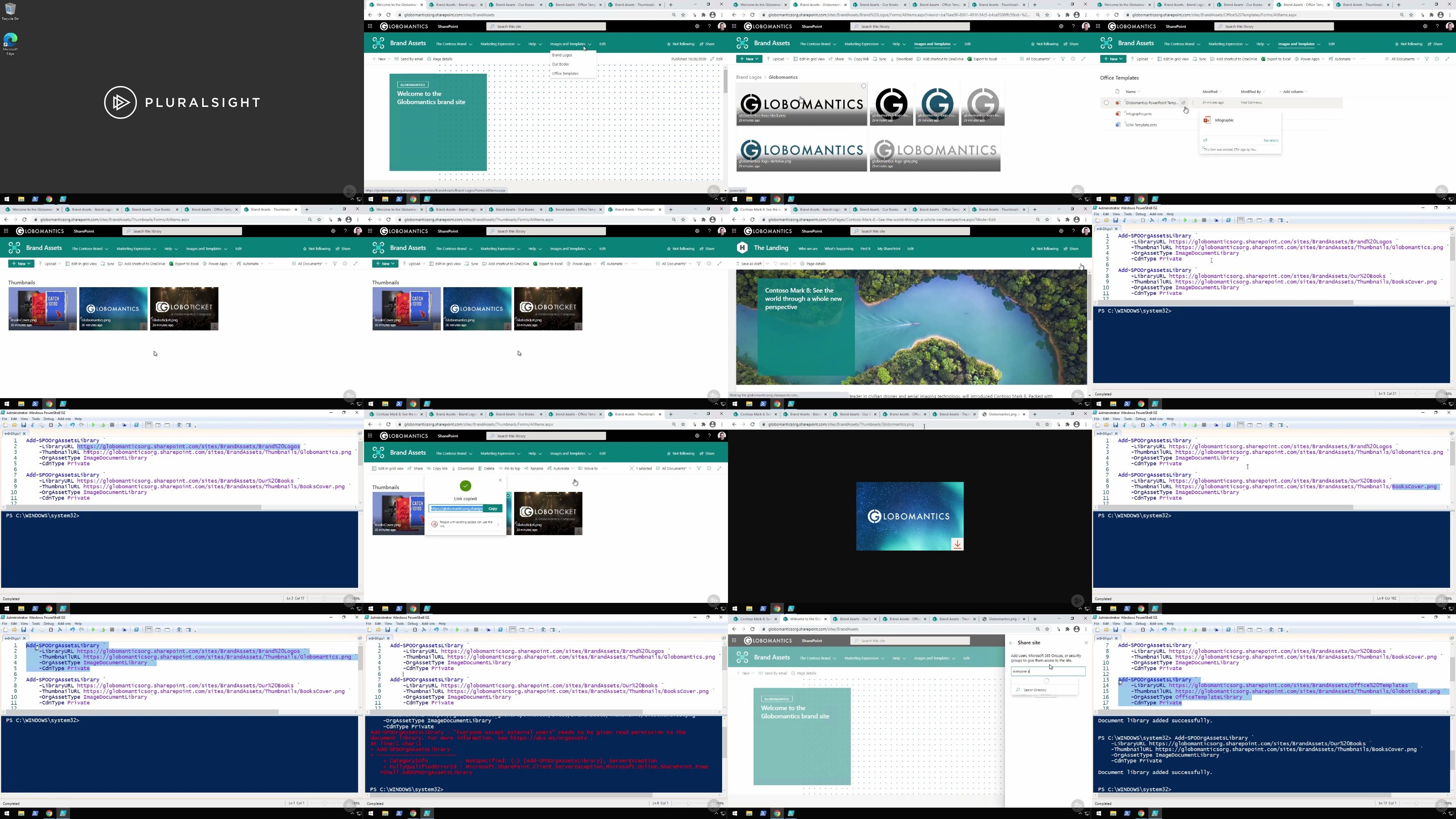
Task: Tick selection circle for Globomantics PowerPoint Template
Action: (1106, 103)
